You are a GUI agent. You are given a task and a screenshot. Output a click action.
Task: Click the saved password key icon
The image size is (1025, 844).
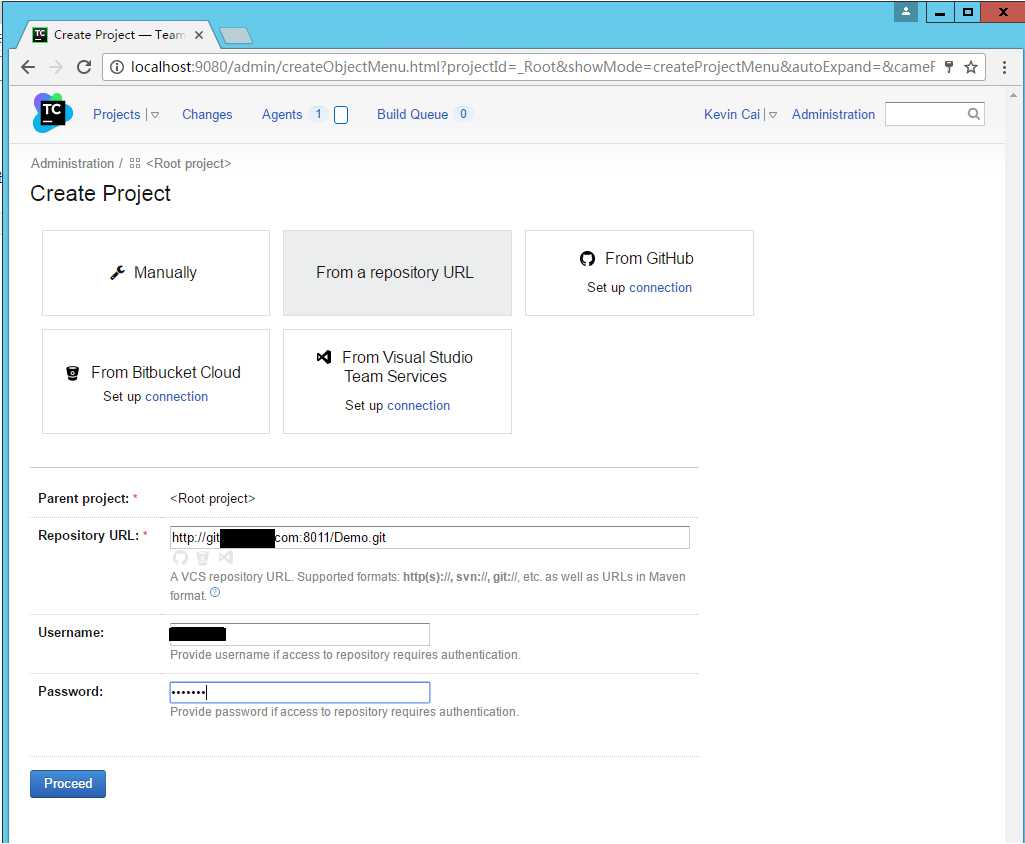point(949,67)
